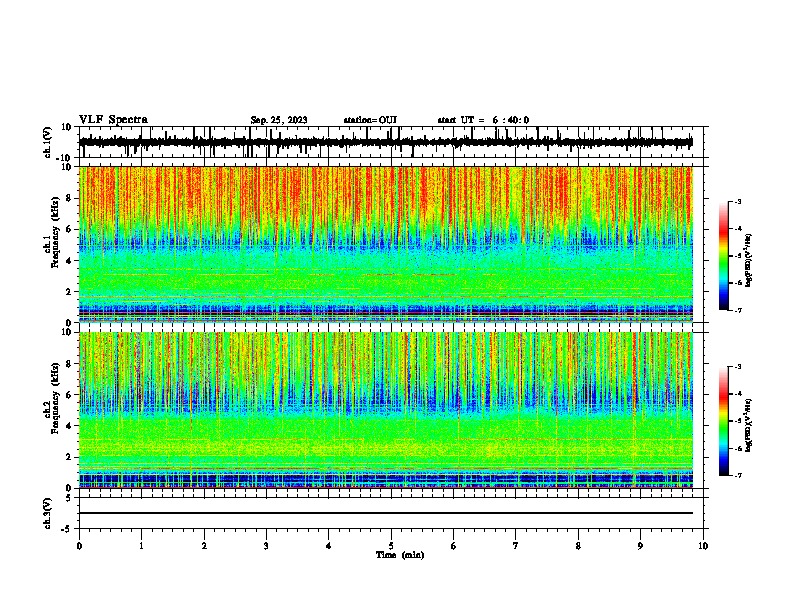Click the ch.1 color bar '-3' label

(x=737, y=201)
